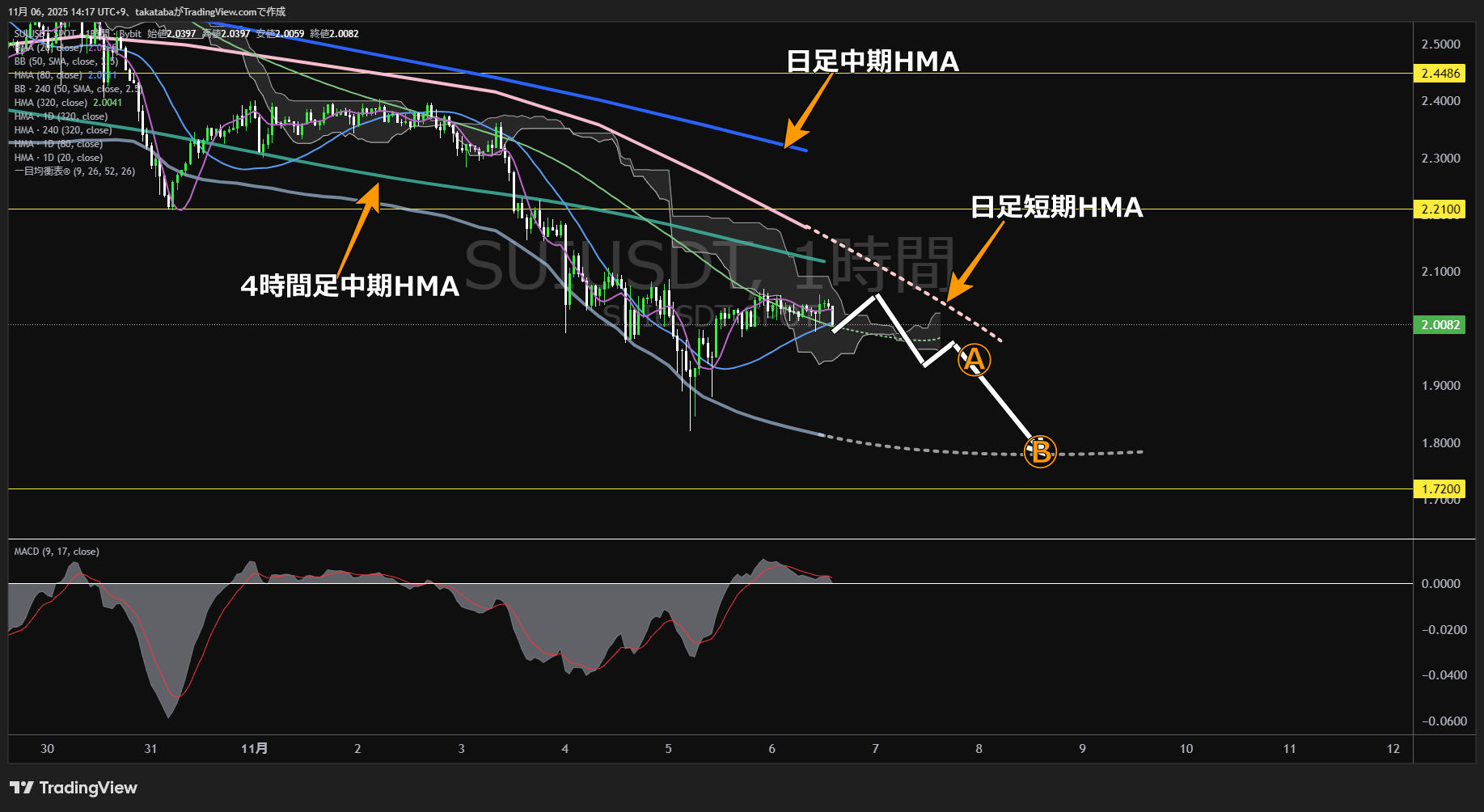Select the HMA · 1D (20, close) legend
Screen dimensions: 1484x812
point(58,158)
